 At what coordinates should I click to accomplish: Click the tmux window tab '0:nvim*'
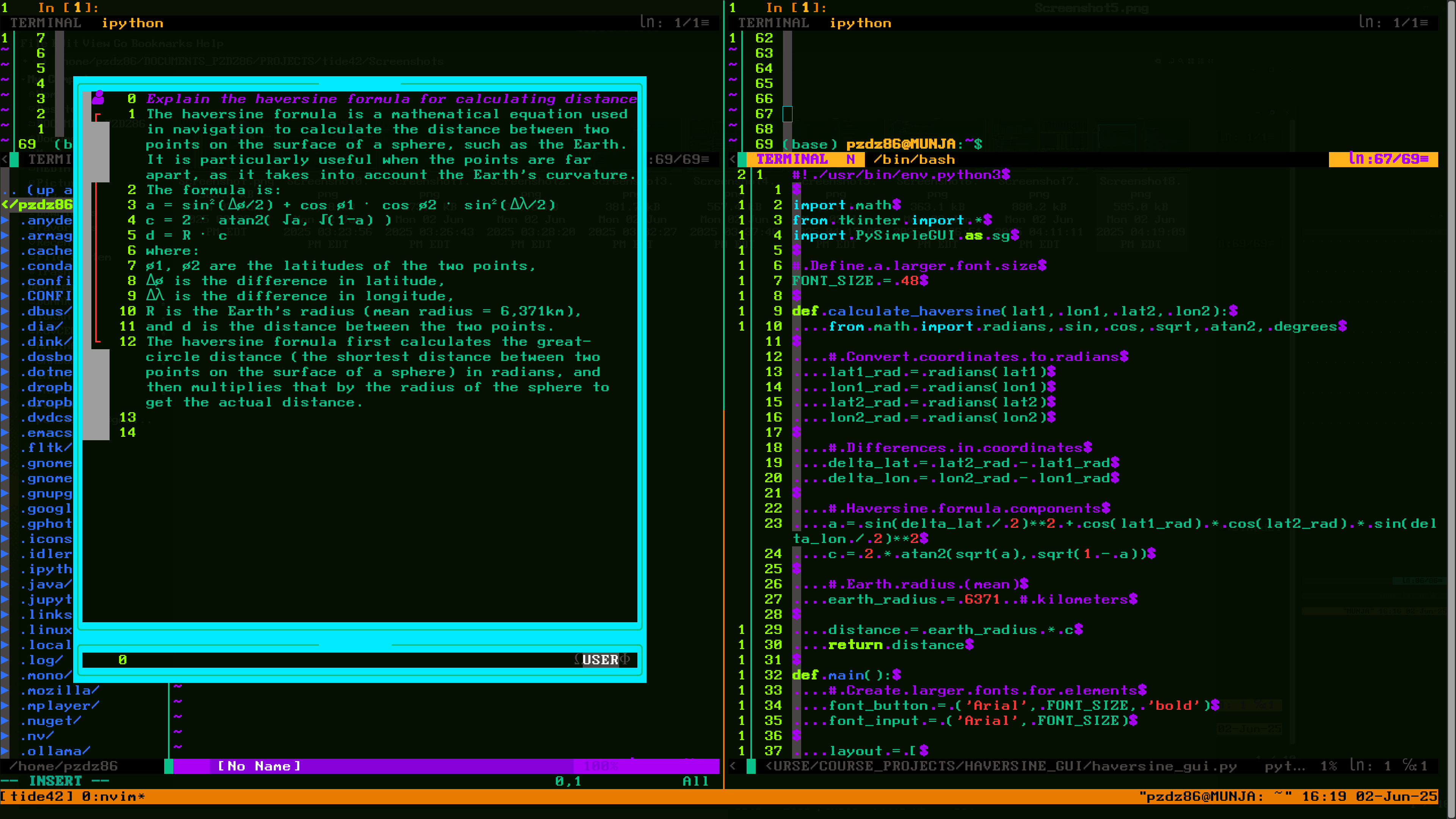pos(114,796)
